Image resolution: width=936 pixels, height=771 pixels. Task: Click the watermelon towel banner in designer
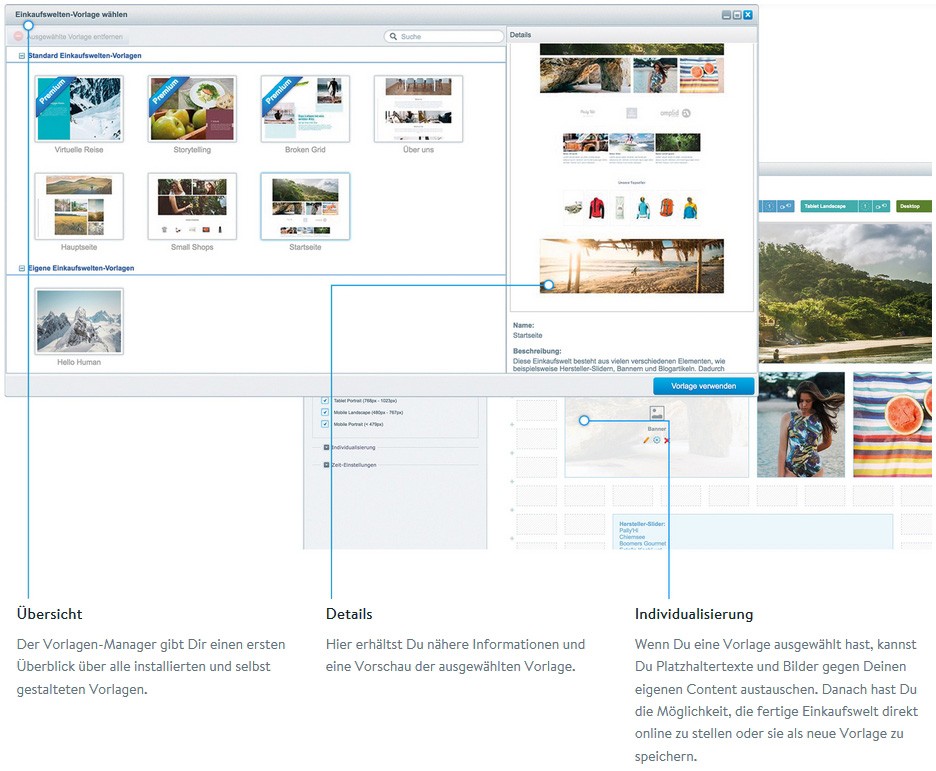click(x=892, y=424)
